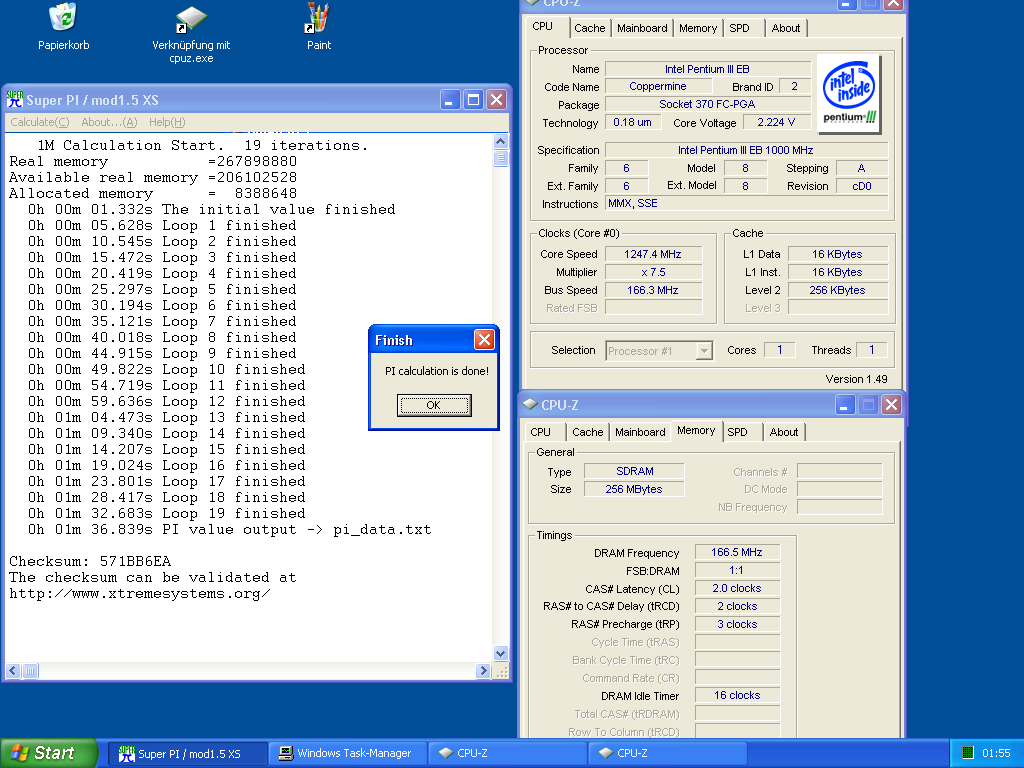
Task: Open the Mainboard tab in upper CPU-Z
Action: click(x=642, y=28)
